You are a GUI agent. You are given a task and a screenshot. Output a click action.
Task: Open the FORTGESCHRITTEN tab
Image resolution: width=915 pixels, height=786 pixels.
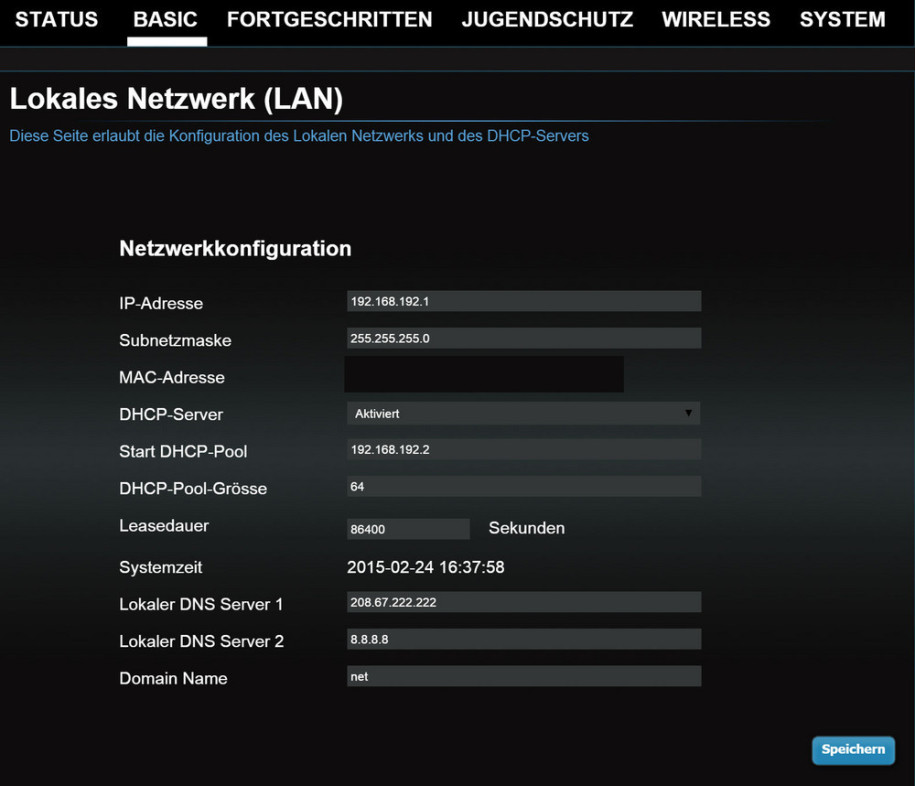pyautogui.click(x=330, y=19)
